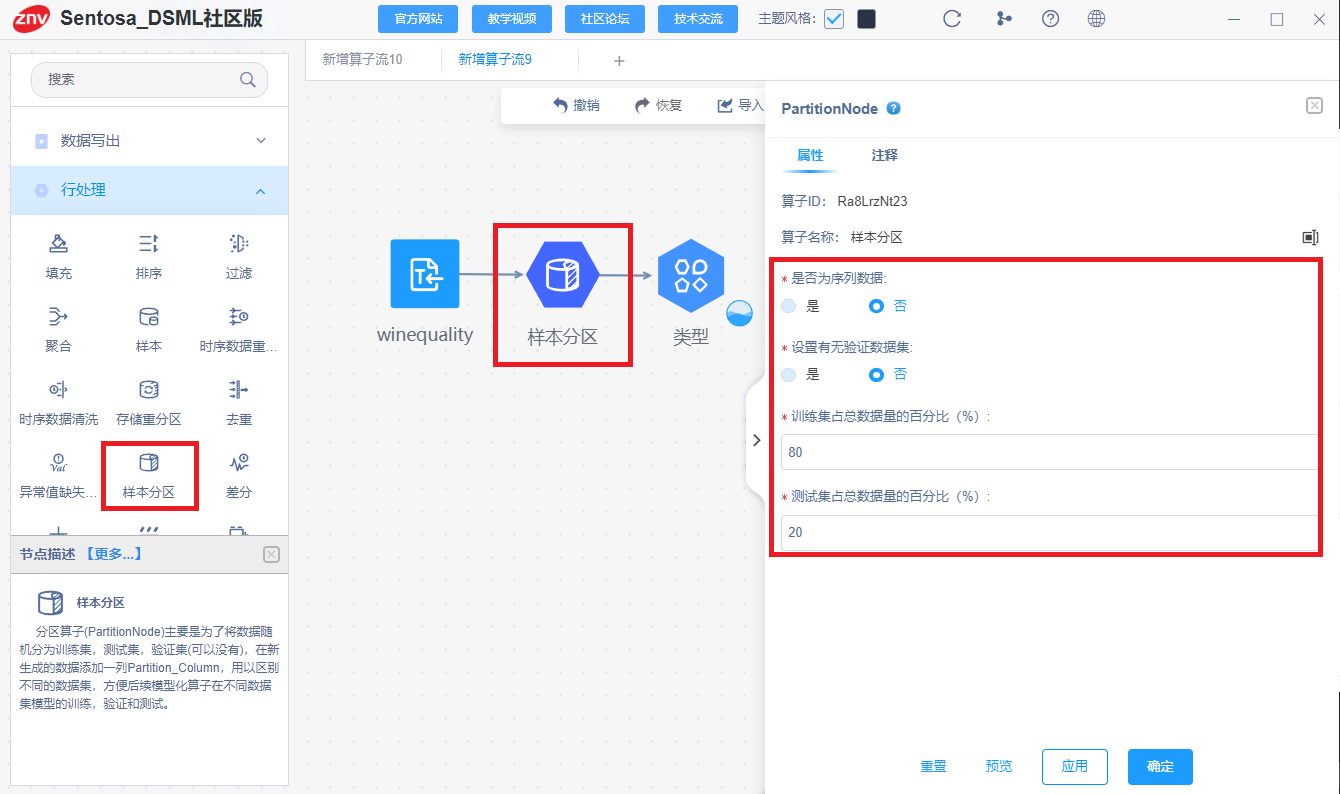Viewport: 1340px width, 794px height.
Task: Add a new flow tab with plus
Action: (619, 61)
